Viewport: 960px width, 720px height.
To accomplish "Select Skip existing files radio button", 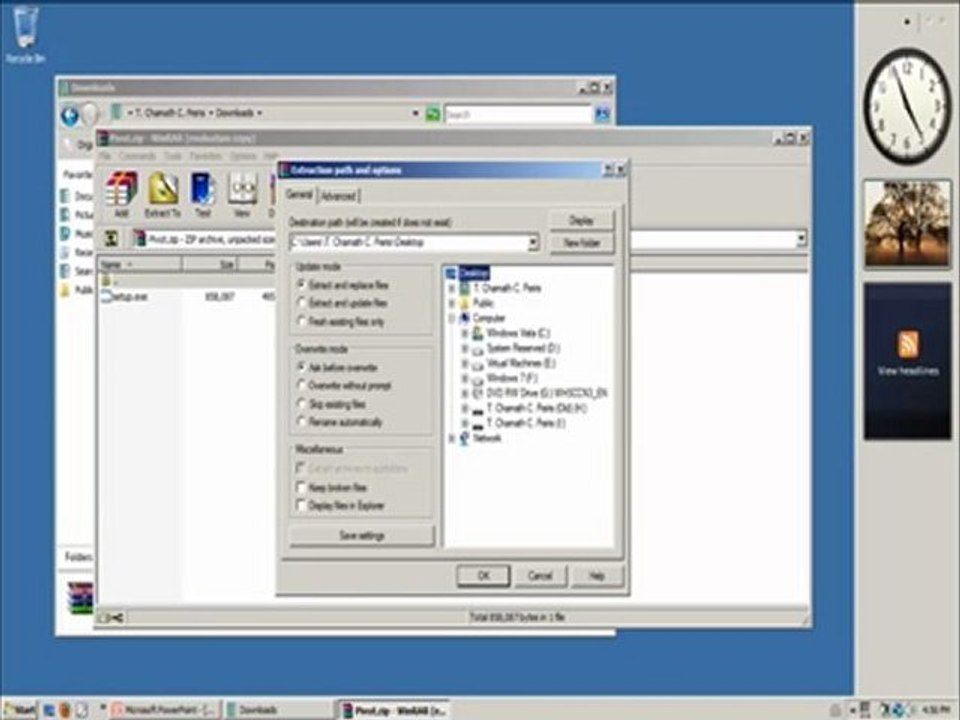I will (x=301, y=404).
